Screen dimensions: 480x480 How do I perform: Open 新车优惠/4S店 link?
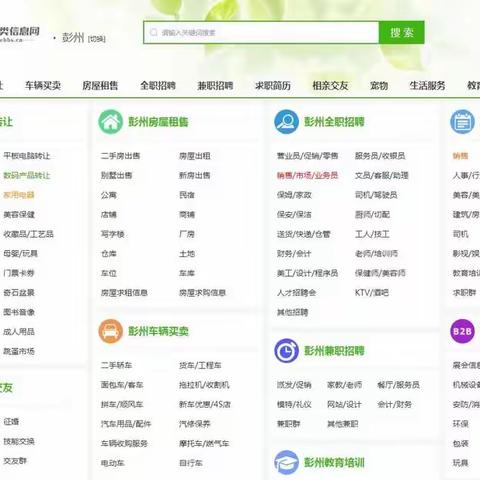(205, 404)
